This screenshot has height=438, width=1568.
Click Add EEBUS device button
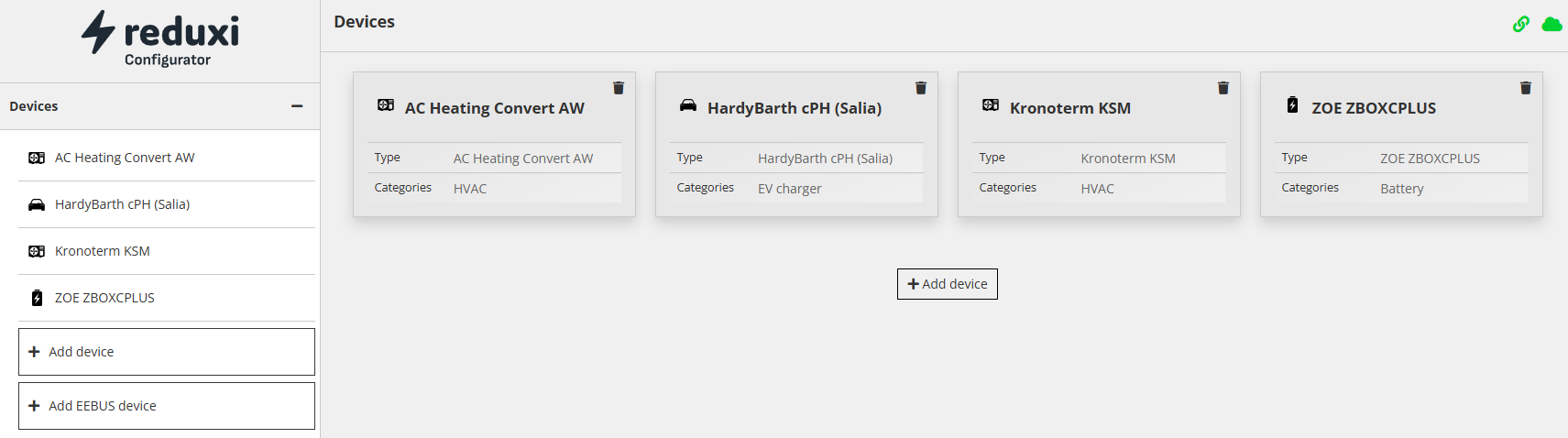167,406
